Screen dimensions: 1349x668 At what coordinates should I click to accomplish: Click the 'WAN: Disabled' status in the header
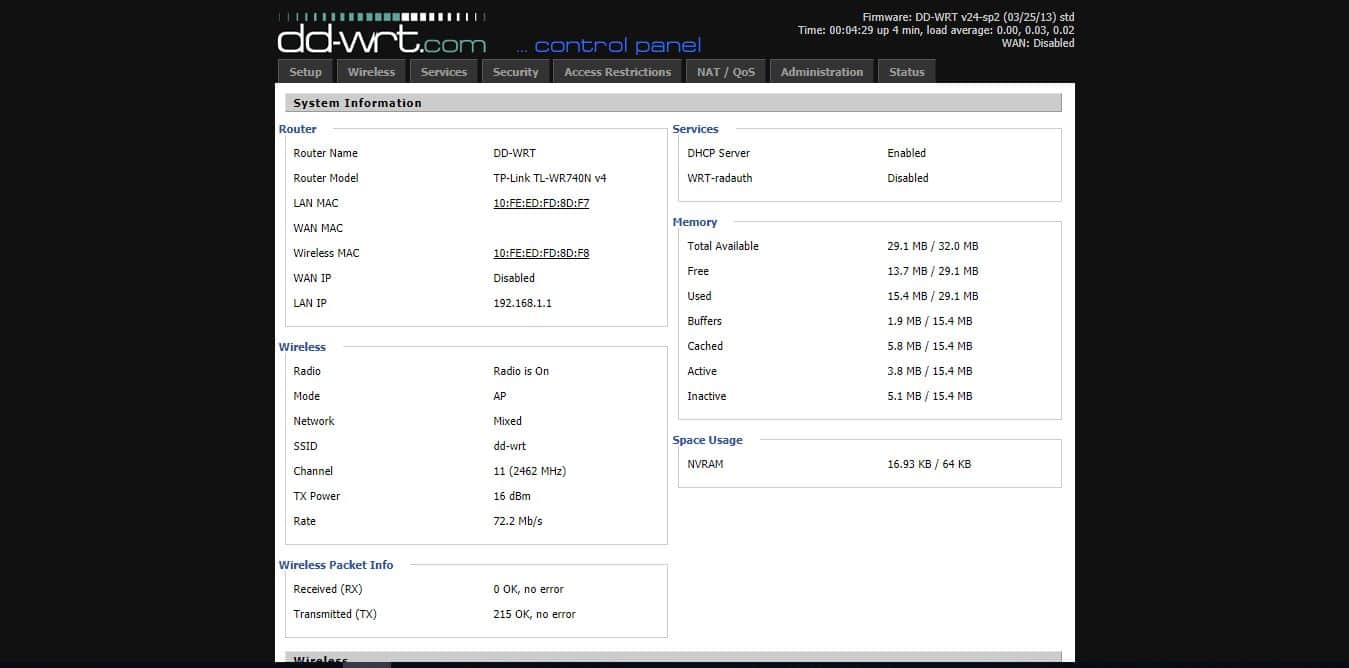coord(1038,43)
